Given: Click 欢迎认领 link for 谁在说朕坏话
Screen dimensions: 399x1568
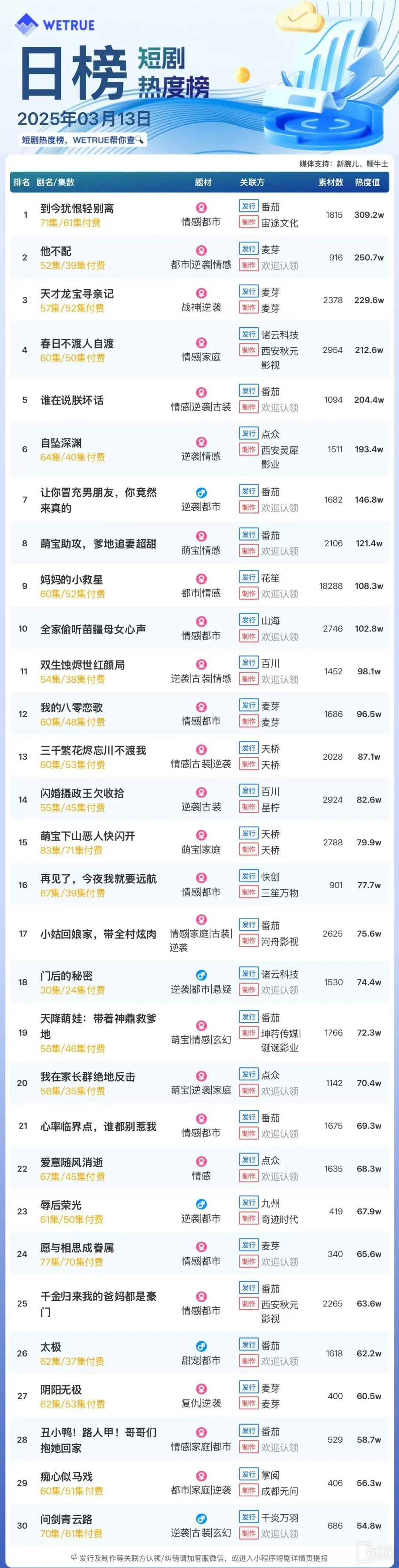Looking at the screenshot, I should coord(280,408).
